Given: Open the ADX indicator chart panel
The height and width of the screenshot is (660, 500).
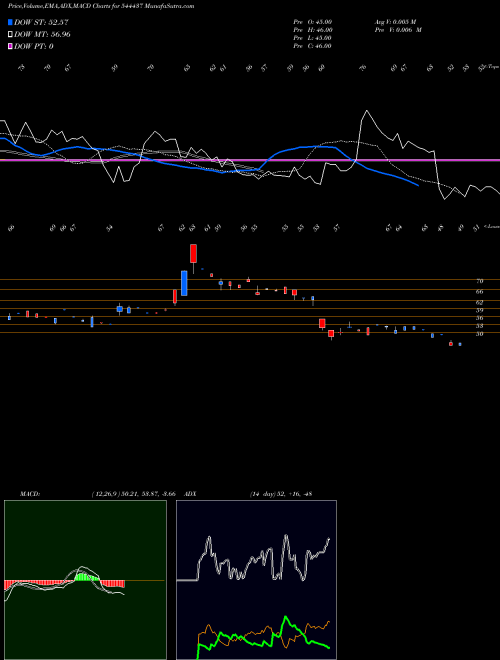Looking at the screenshot, I should tap(256, 580).
